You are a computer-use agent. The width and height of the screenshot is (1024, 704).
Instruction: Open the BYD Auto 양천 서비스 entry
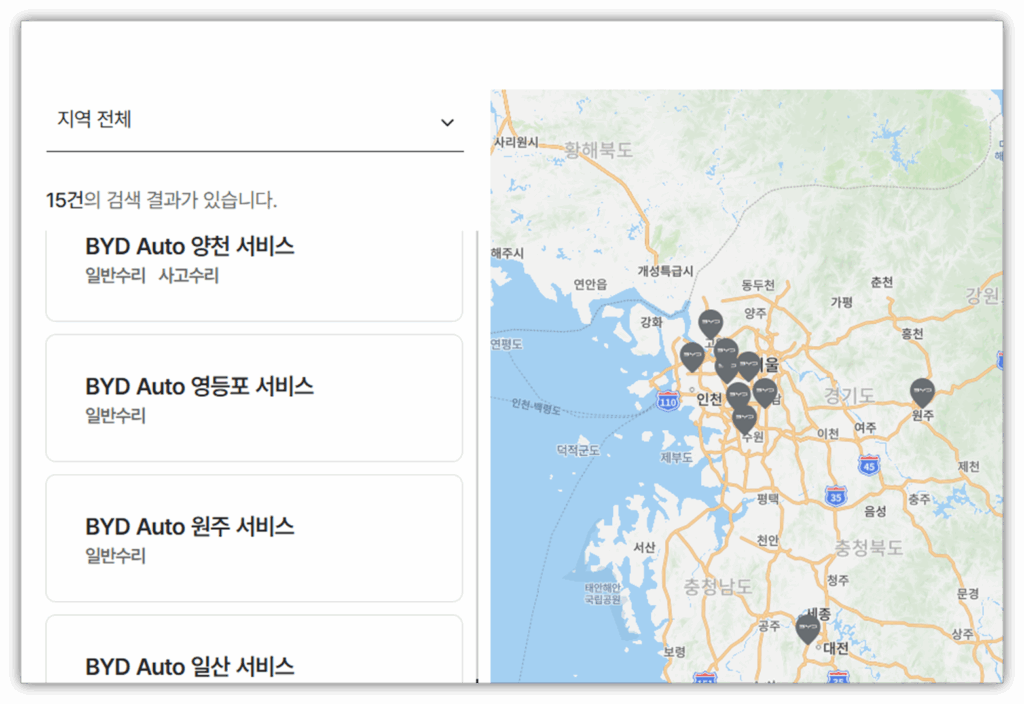[x=190, y=246]
